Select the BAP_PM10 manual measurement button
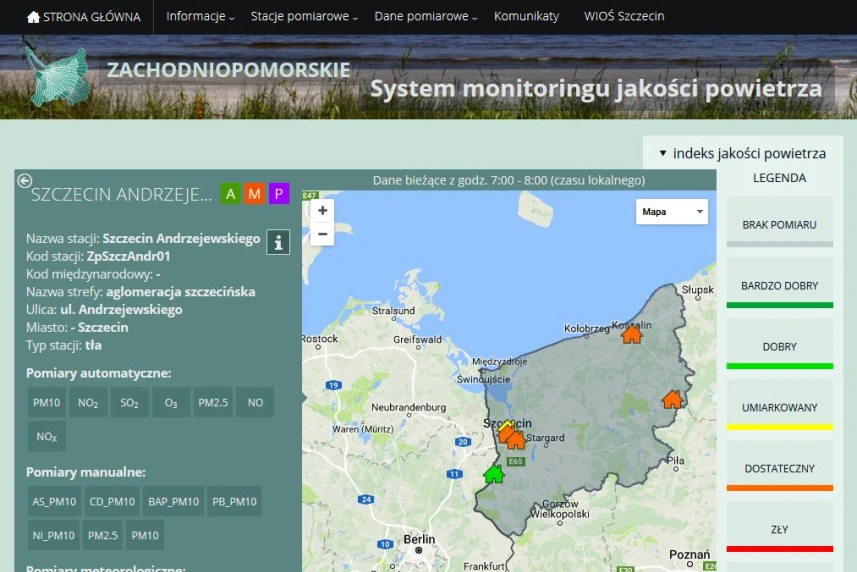 [x=173, y=501]
